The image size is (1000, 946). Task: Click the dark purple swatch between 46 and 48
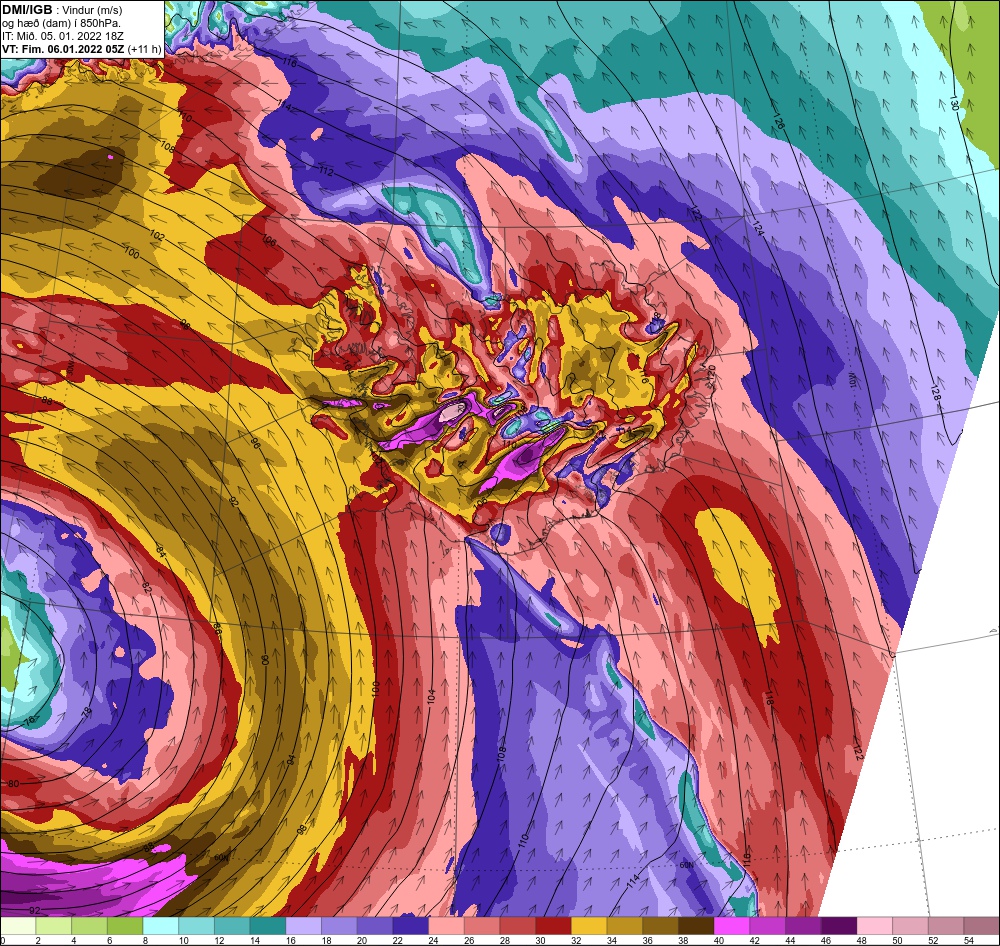[839, 926]
